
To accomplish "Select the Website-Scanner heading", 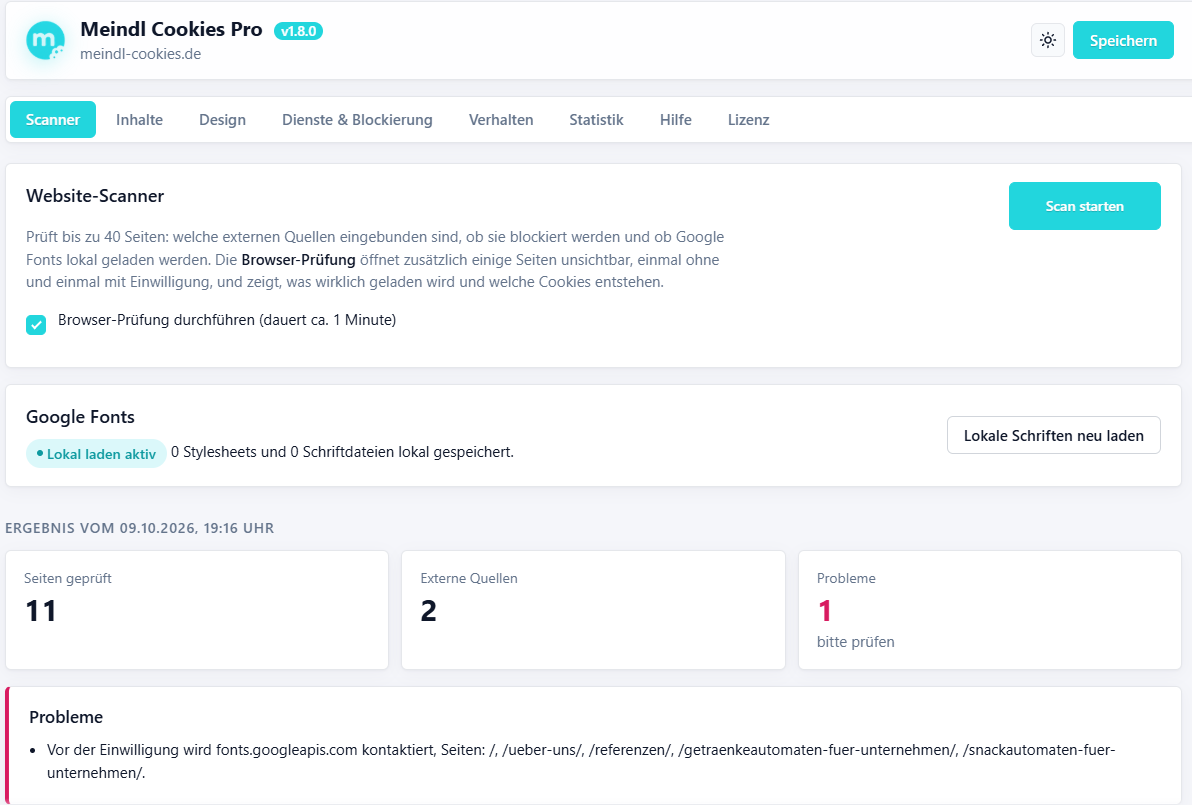I will pyautogui.click(x=95, y=196).
